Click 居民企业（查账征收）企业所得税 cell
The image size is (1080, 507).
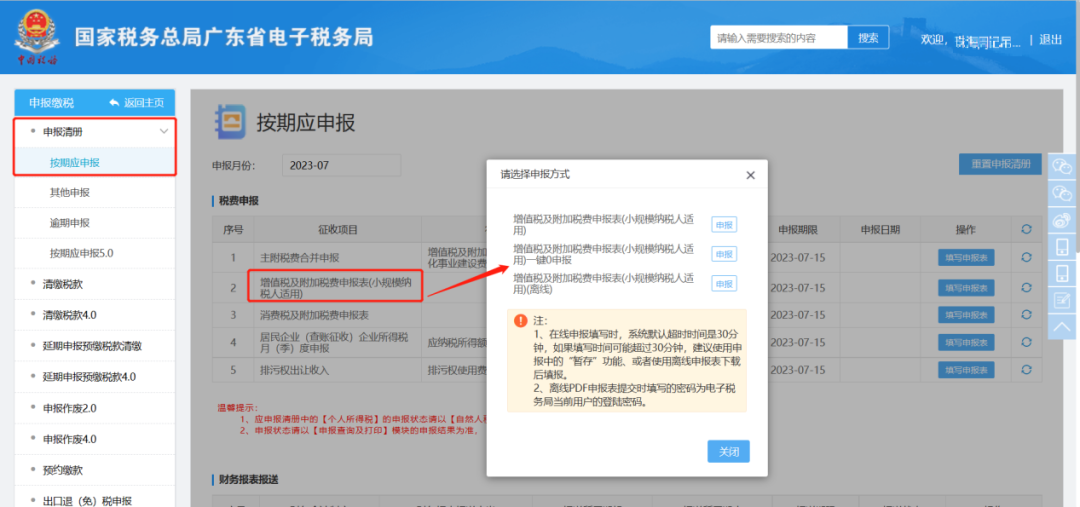tap(338, 342)
